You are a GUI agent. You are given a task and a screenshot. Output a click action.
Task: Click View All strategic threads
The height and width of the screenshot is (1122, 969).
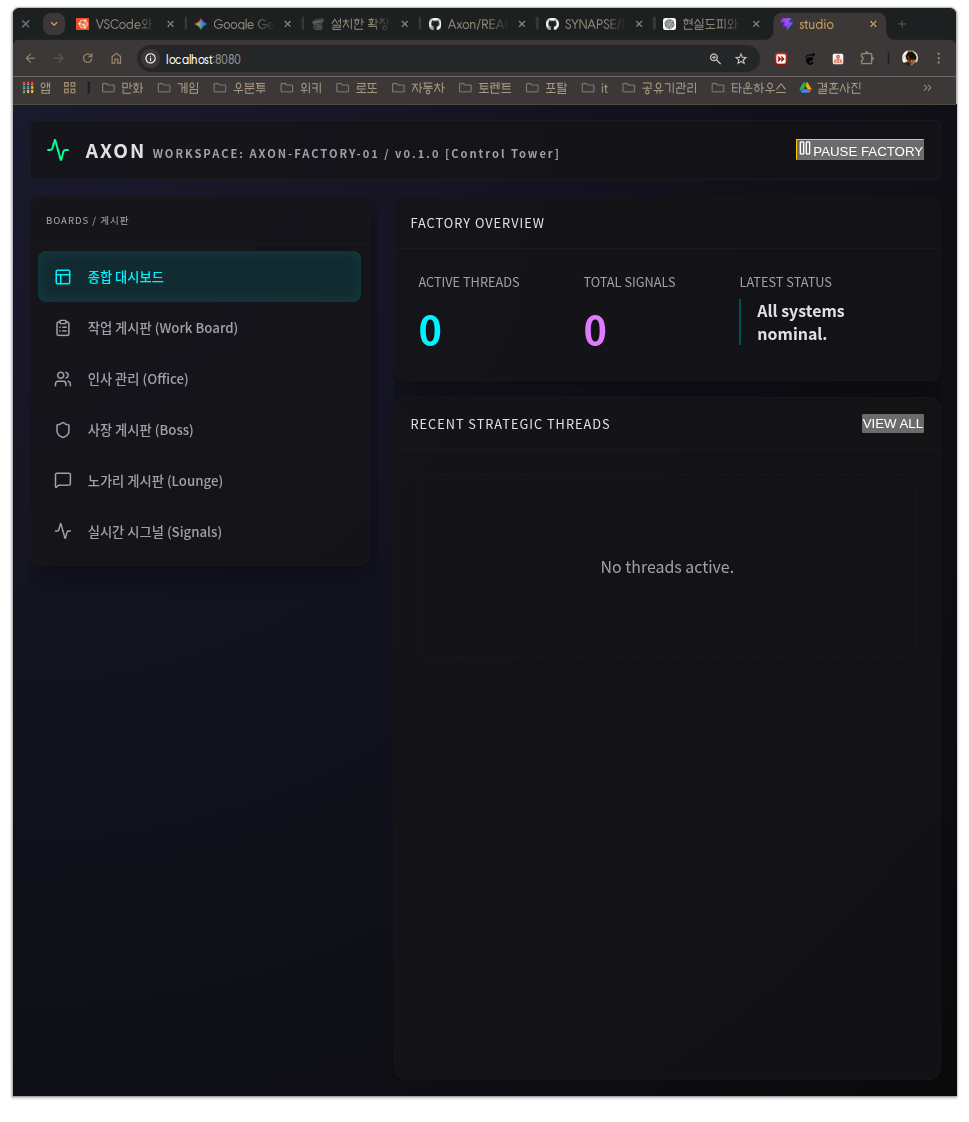pos(892,424)
